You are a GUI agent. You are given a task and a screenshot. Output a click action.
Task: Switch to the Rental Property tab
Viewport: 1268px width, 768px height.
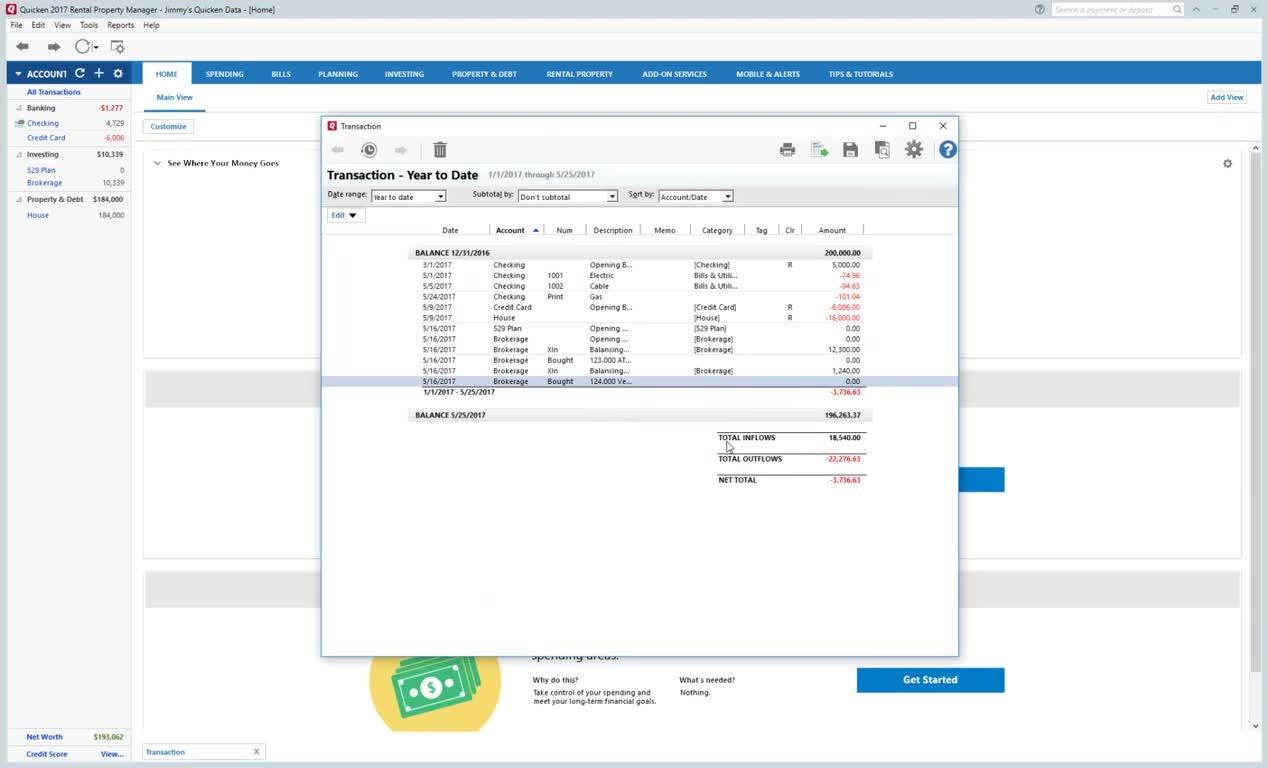[x=579, y=74]
